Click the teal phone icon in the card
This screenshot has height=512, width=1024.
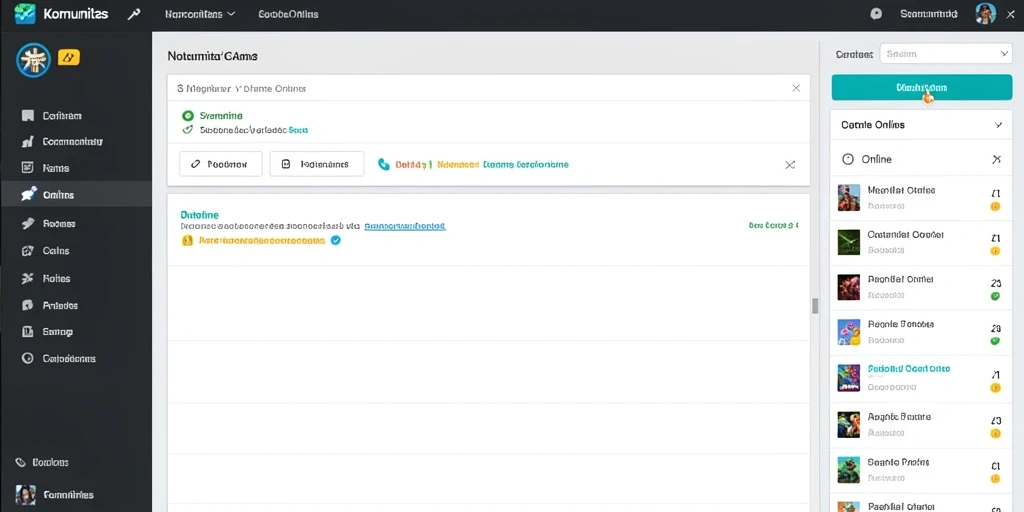pyautogui.click(x=383, y=165)
